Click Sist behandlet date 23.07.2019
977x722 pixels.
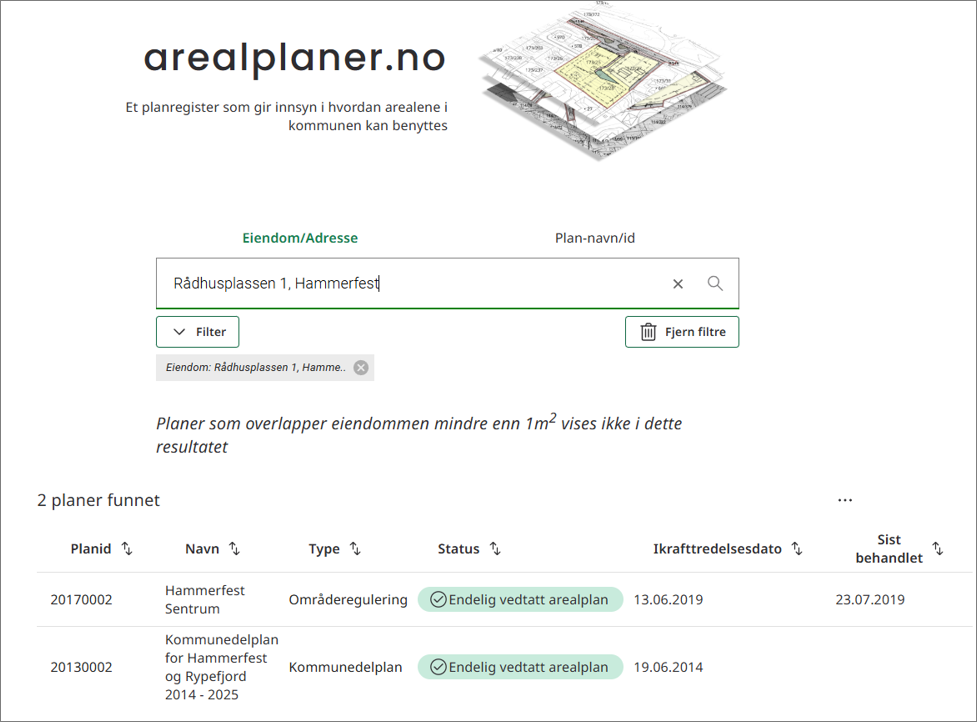tap(870, 600)
